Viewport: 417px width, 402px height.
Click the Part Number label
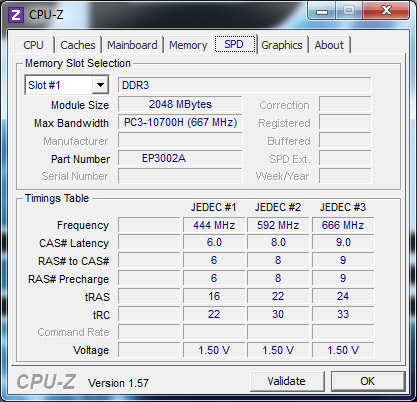[x=80, y=159]
